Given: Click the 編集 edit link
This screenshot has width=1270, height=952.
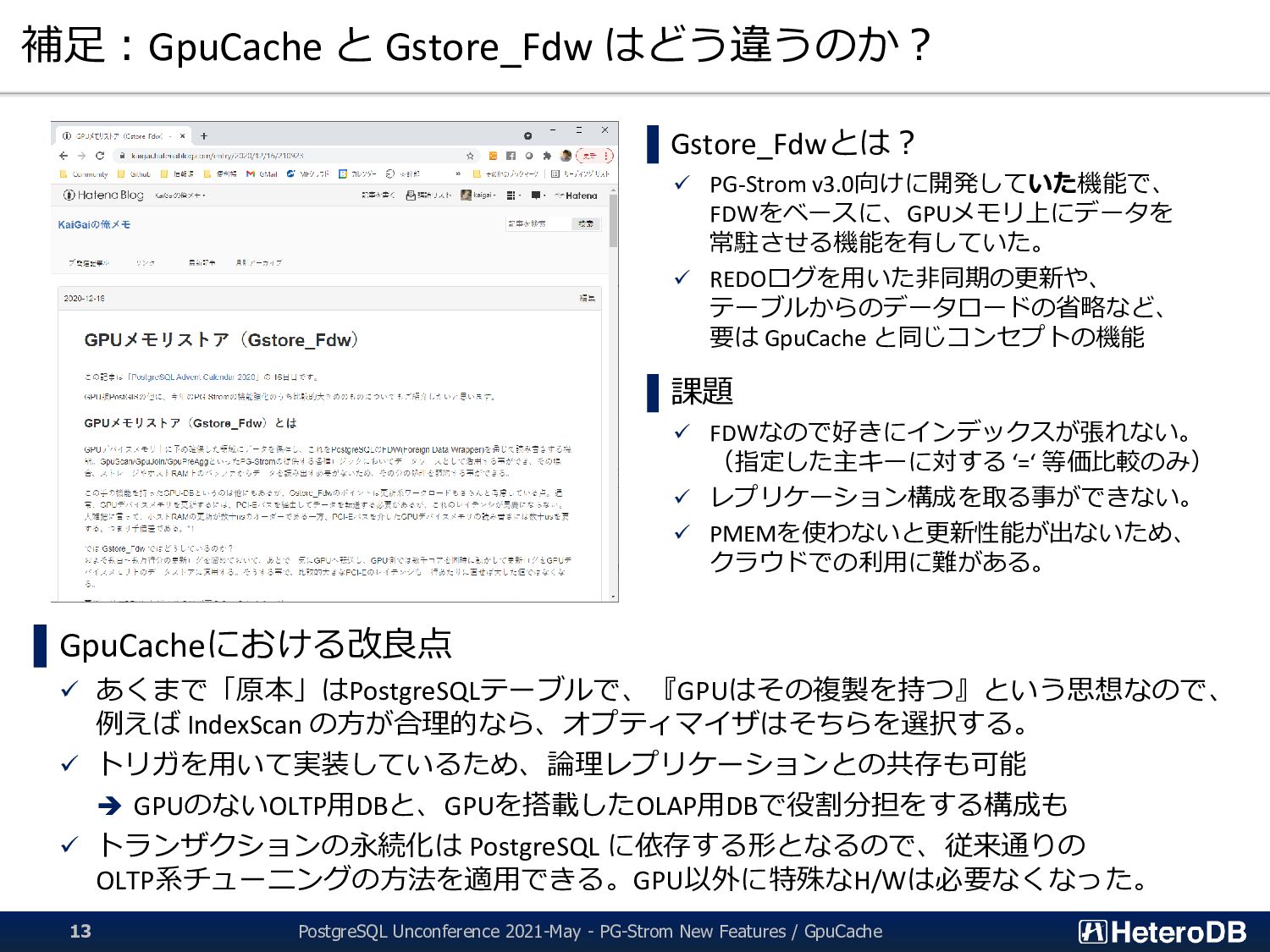Looking at the screenshot, I should point(587,299).
